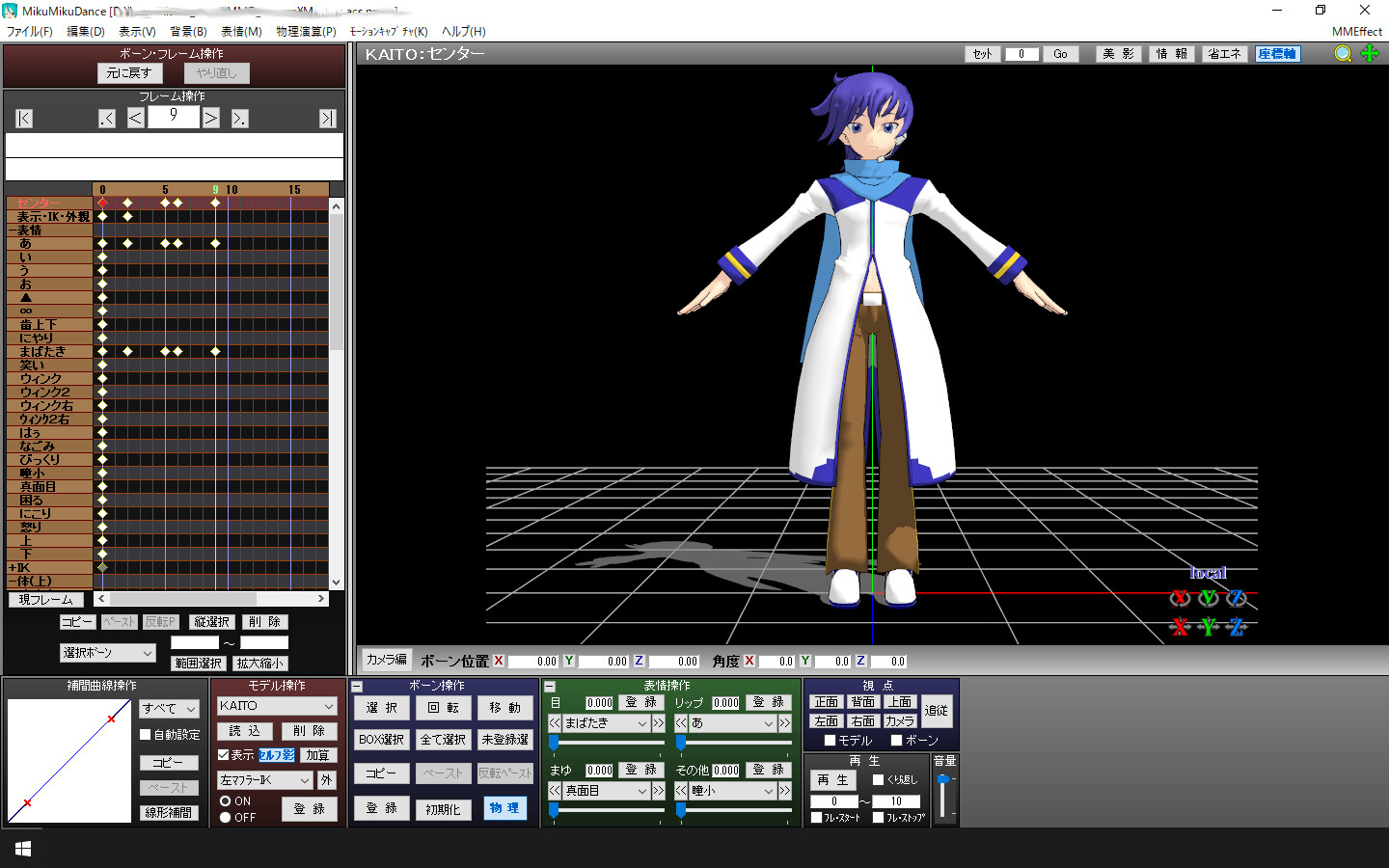The width and height of the screenshot is (1389, 868).
Task: Select the OFF radio button for IK
Action: point(225,817)
